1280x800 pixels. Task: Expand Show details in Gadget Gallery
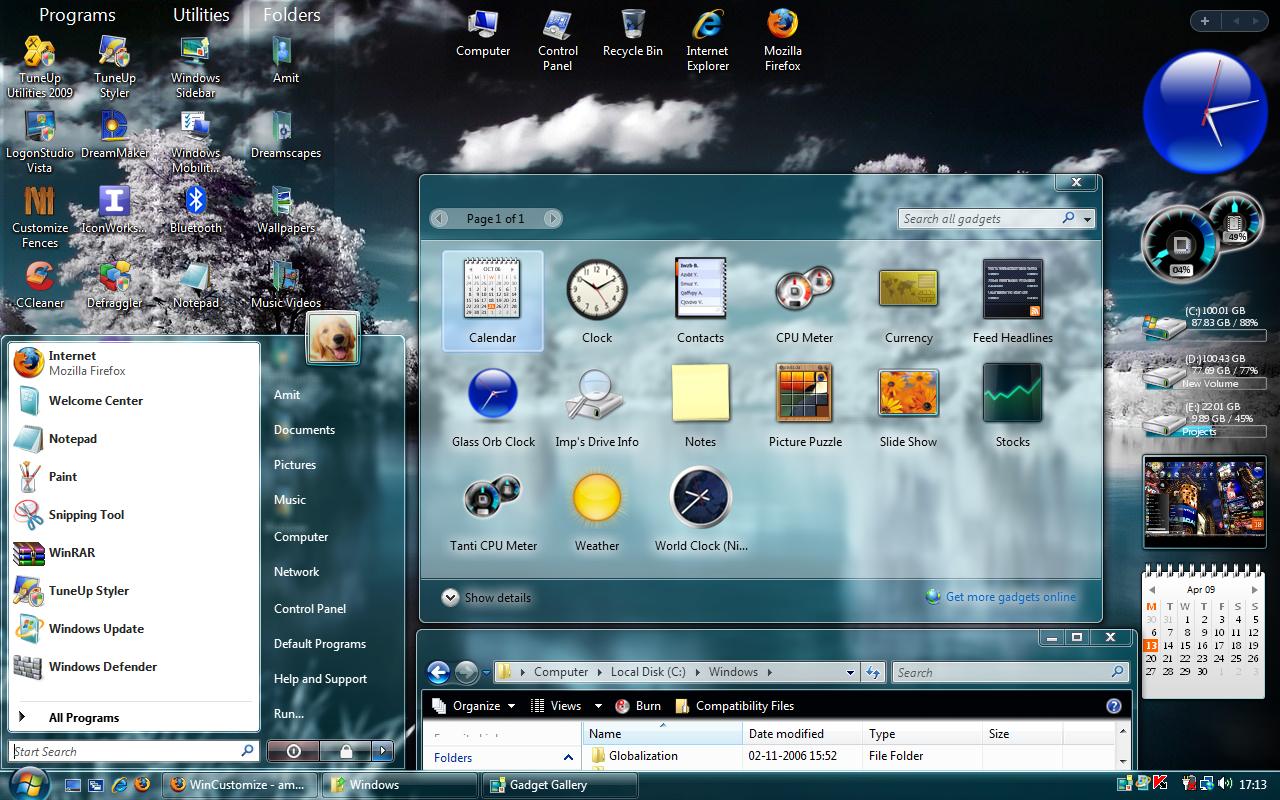(x=487, y=597)
